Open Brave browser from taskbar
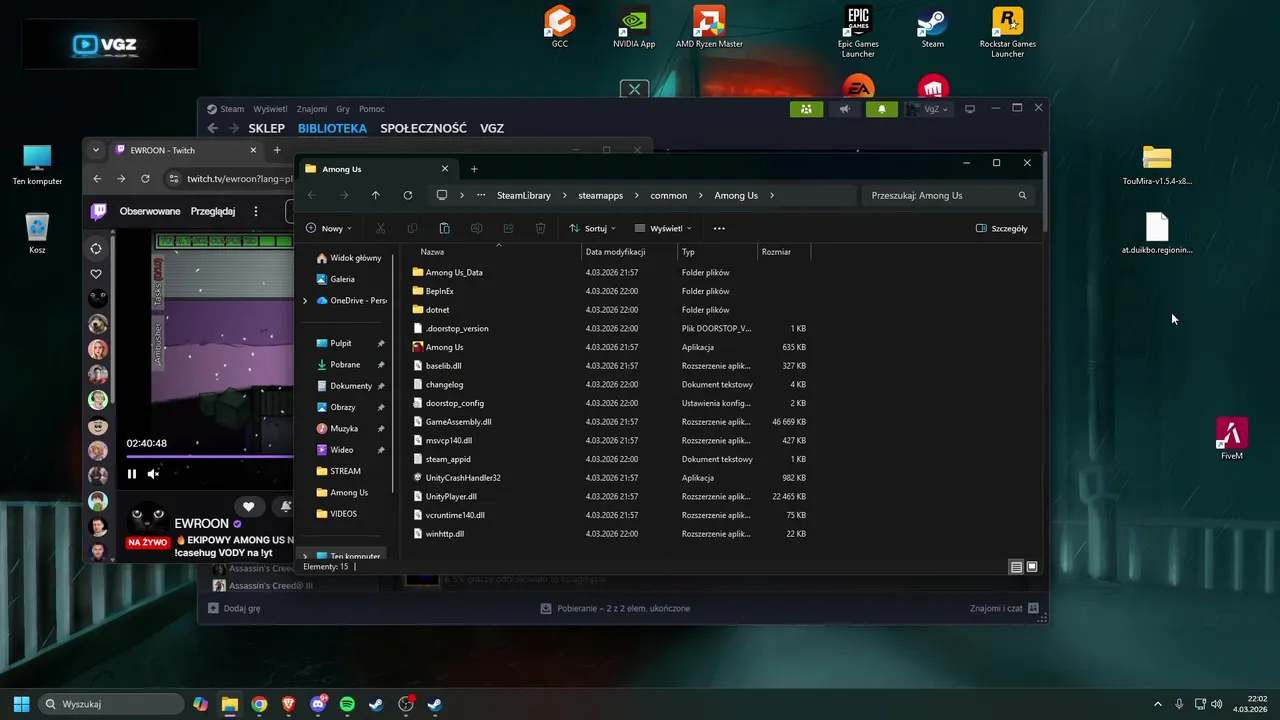Viewport: 1280px width, 720px height. point(289,704)
